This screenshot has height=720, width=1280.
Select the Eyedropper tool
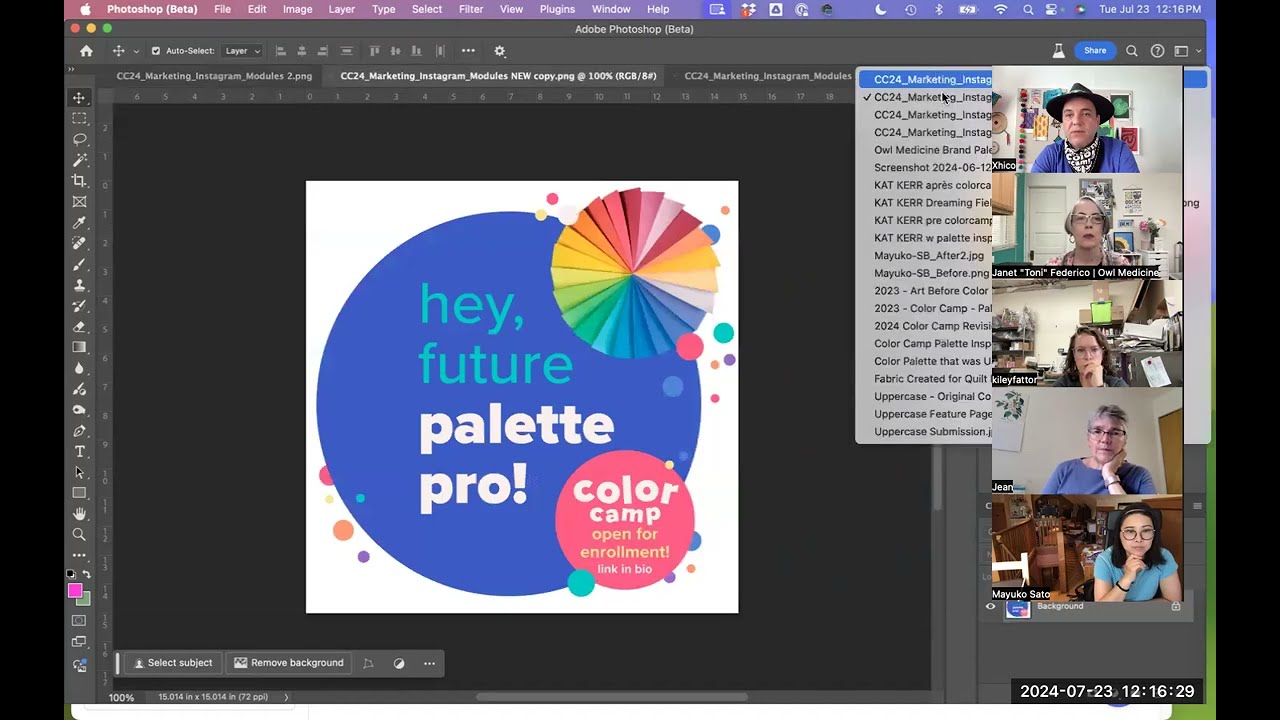(x=79, y=222)
